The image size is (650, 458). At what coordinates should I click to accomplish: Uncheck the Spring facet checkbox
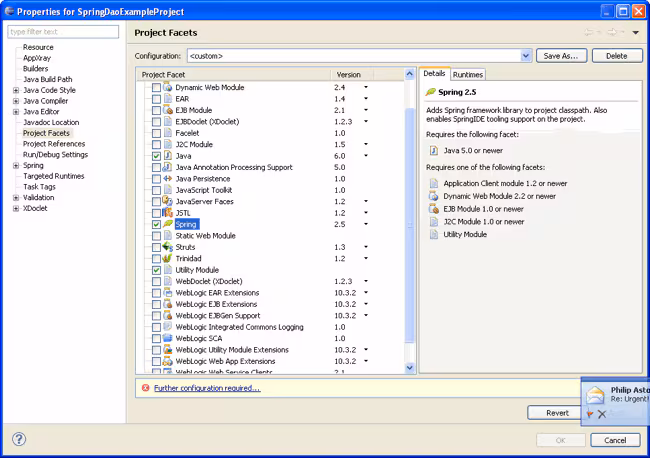click(156, 224)
